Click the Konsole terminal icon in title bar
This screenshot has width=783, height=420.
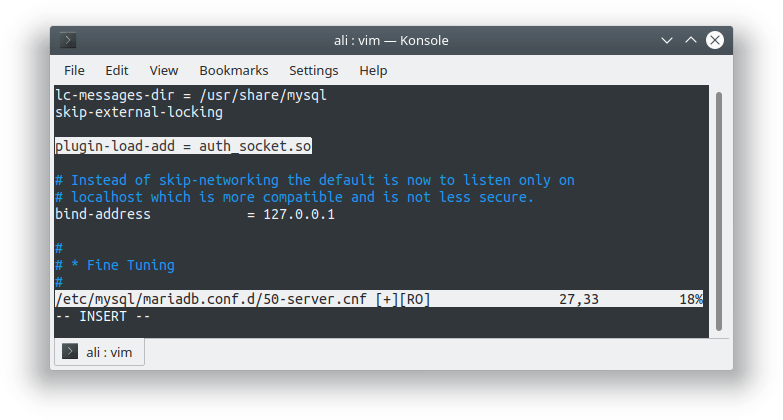67,41
